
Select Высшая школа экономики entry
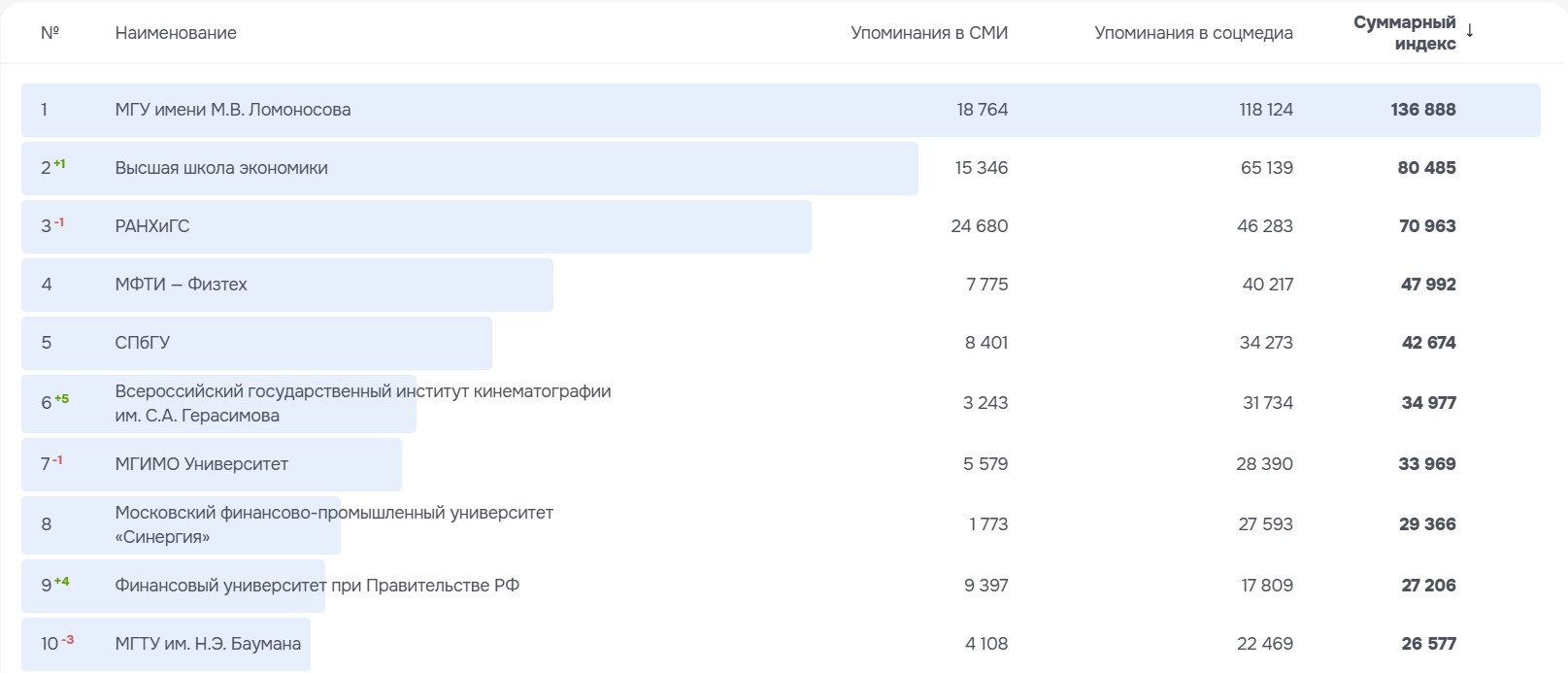221,168
